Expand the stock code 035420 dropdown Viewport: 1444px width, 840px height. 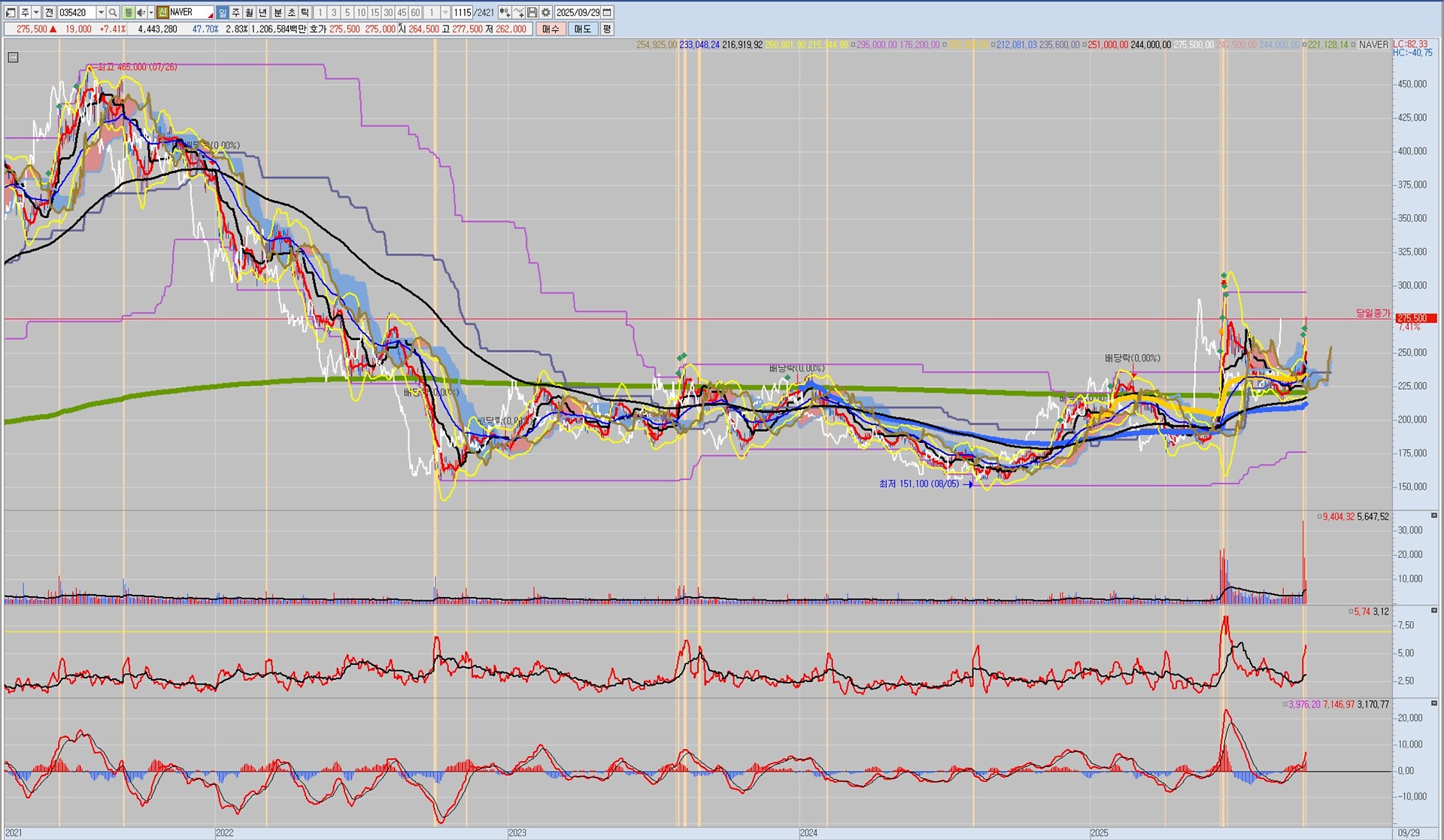coord(101,13)
